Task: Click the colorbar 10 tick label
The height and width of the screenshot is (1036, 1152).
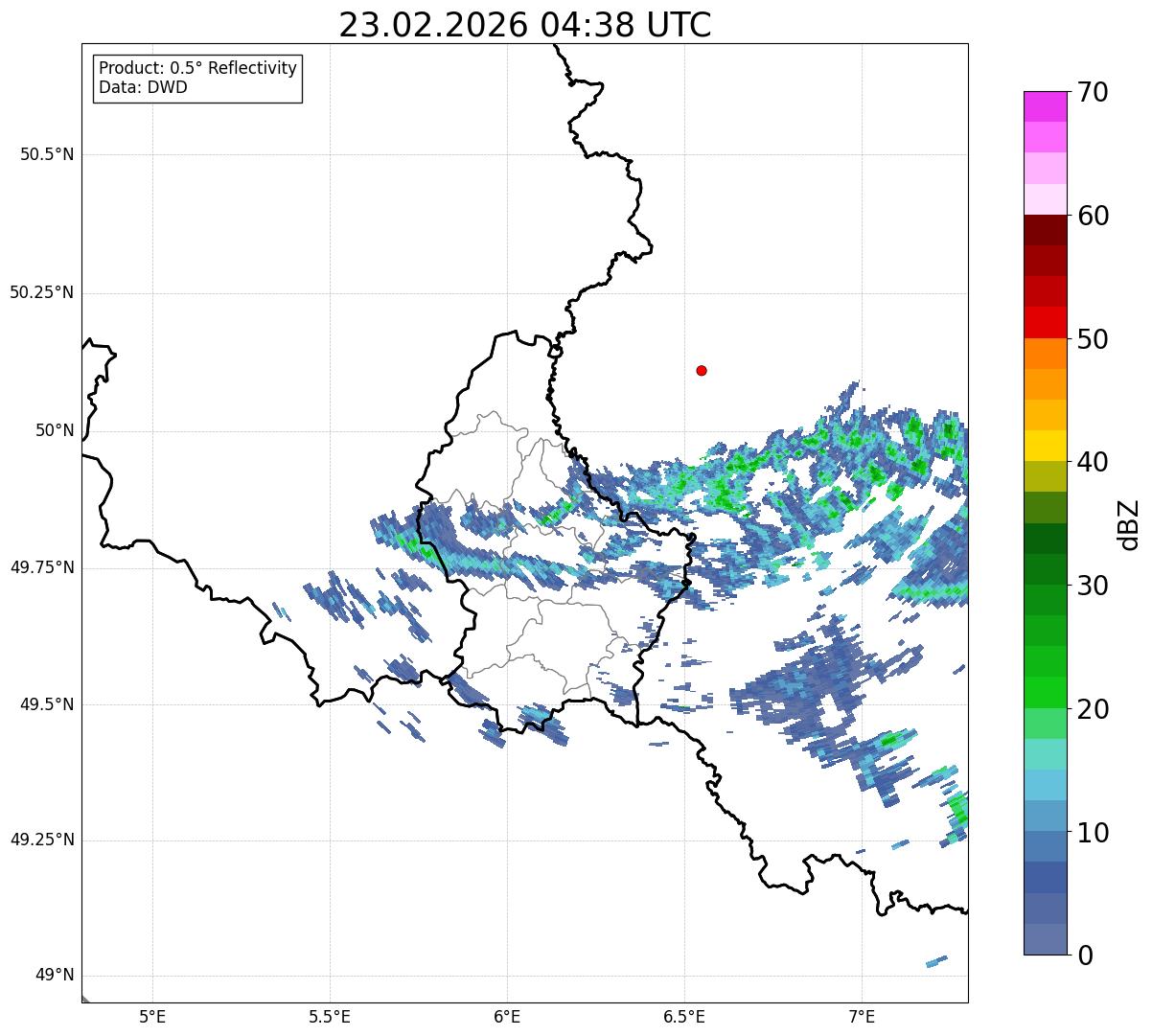Action: pyautogui.click(x=1093, y=833)
